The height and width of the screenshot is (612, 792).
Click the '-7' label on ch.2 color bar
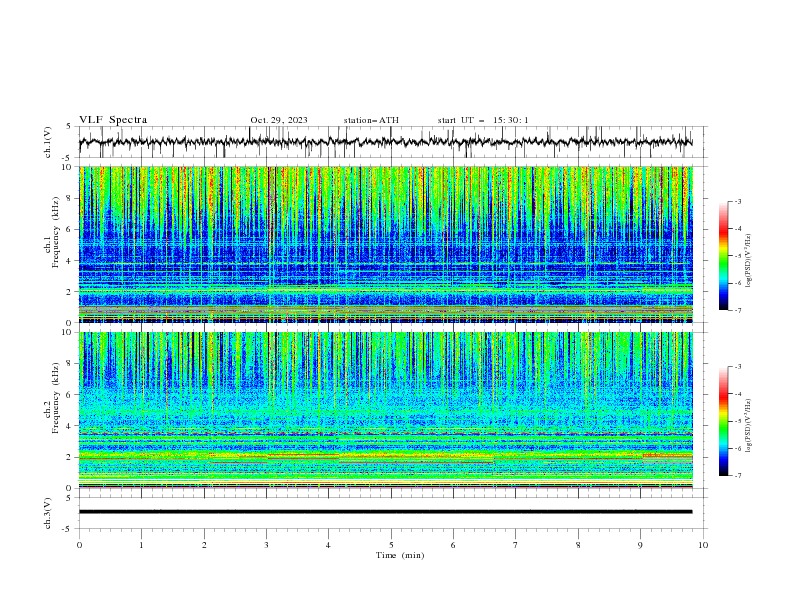[x=737, y=475]
